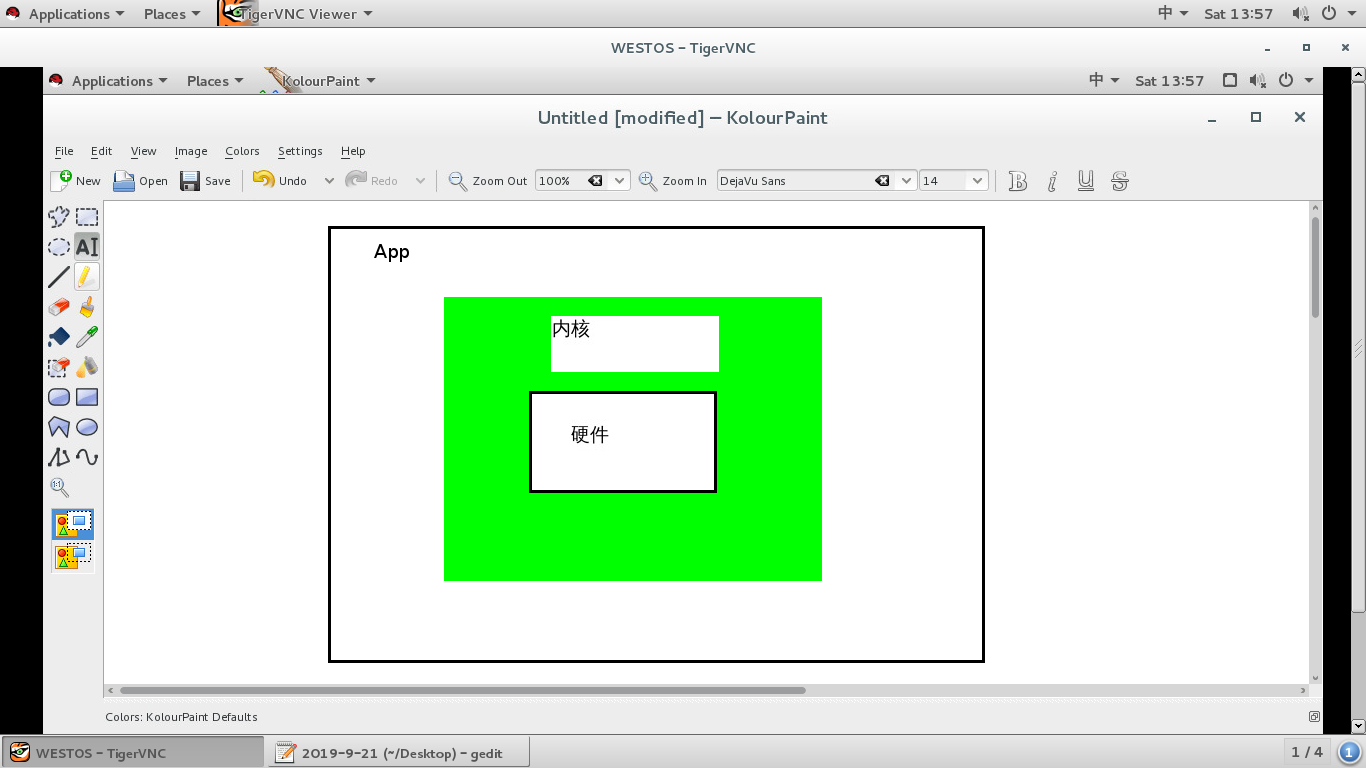The width and height of the screenshot is (1366, 768).
Task: Expand the Redo history dropdown arrow
Action: pyautogui.click(x=420, y=181)
